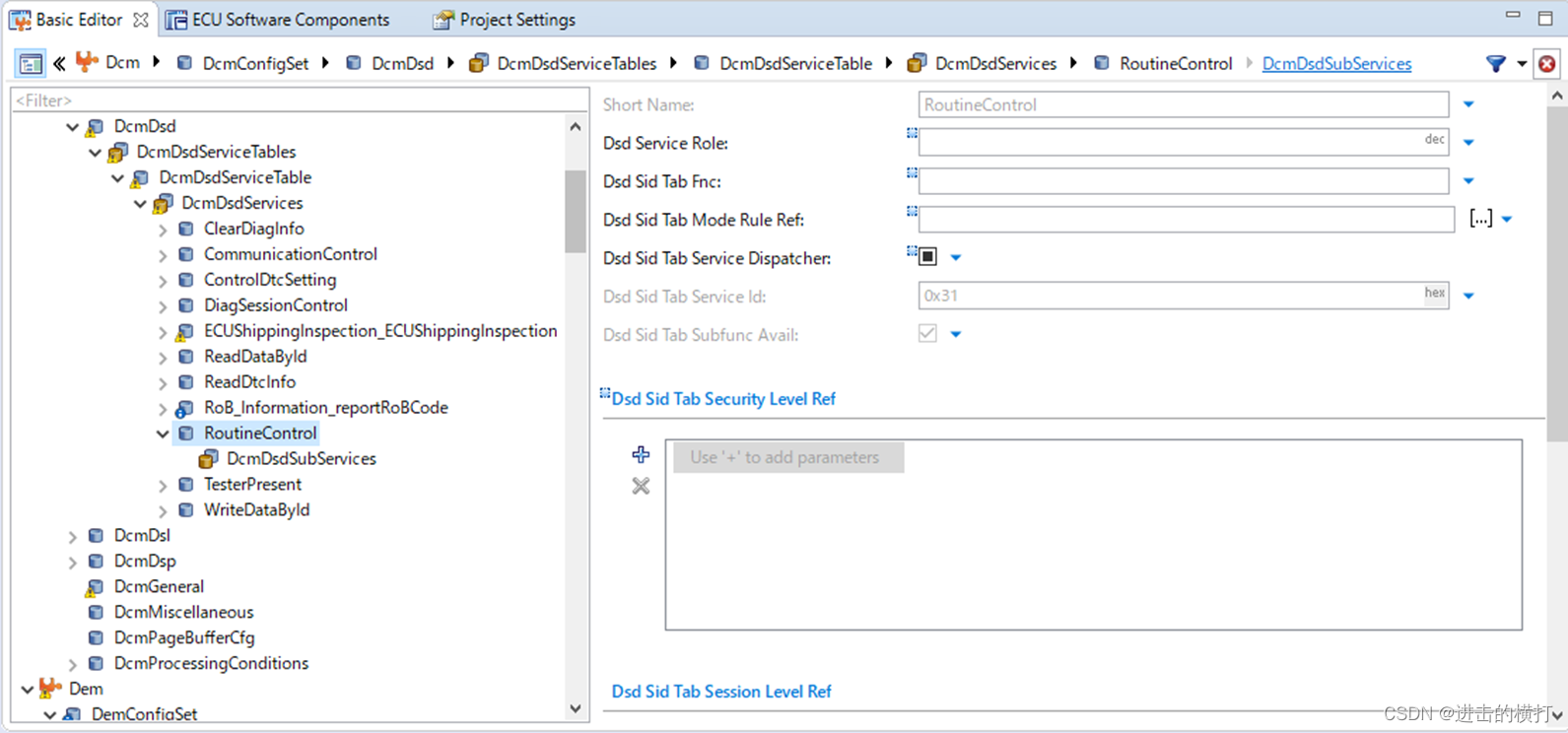Collapse the RoutineControl tree node
This screenshot has width=1568, height=733.
[163, 433]
